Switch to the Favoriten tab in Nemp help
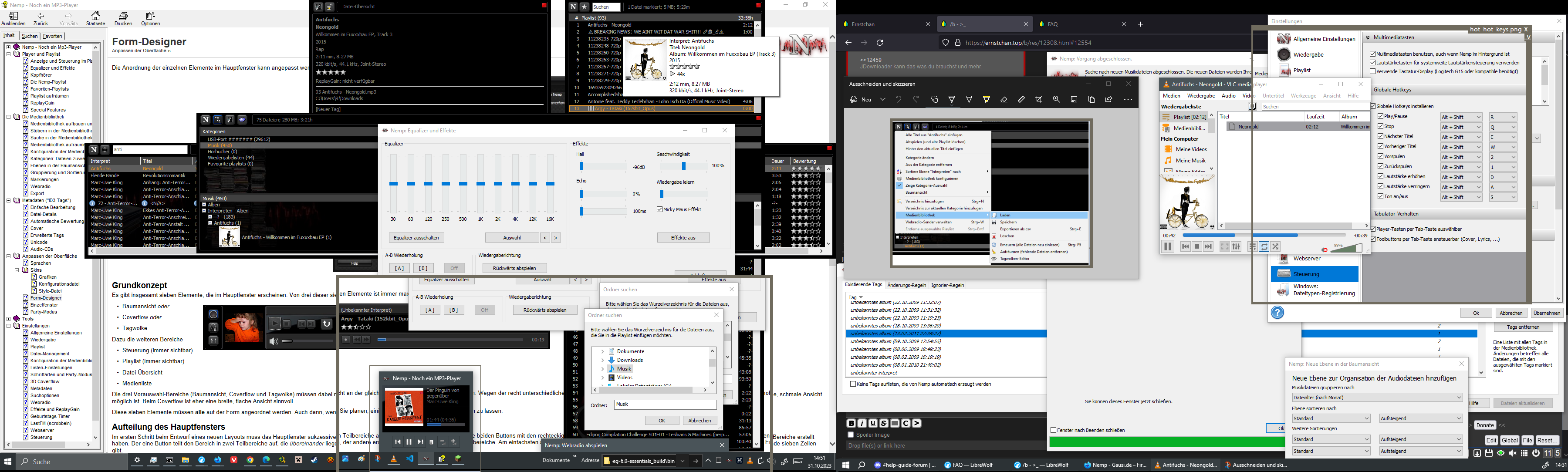Image resolution: width=1568 pixels, height=472 pixels. pyautogui.click(x=52, y=36)
